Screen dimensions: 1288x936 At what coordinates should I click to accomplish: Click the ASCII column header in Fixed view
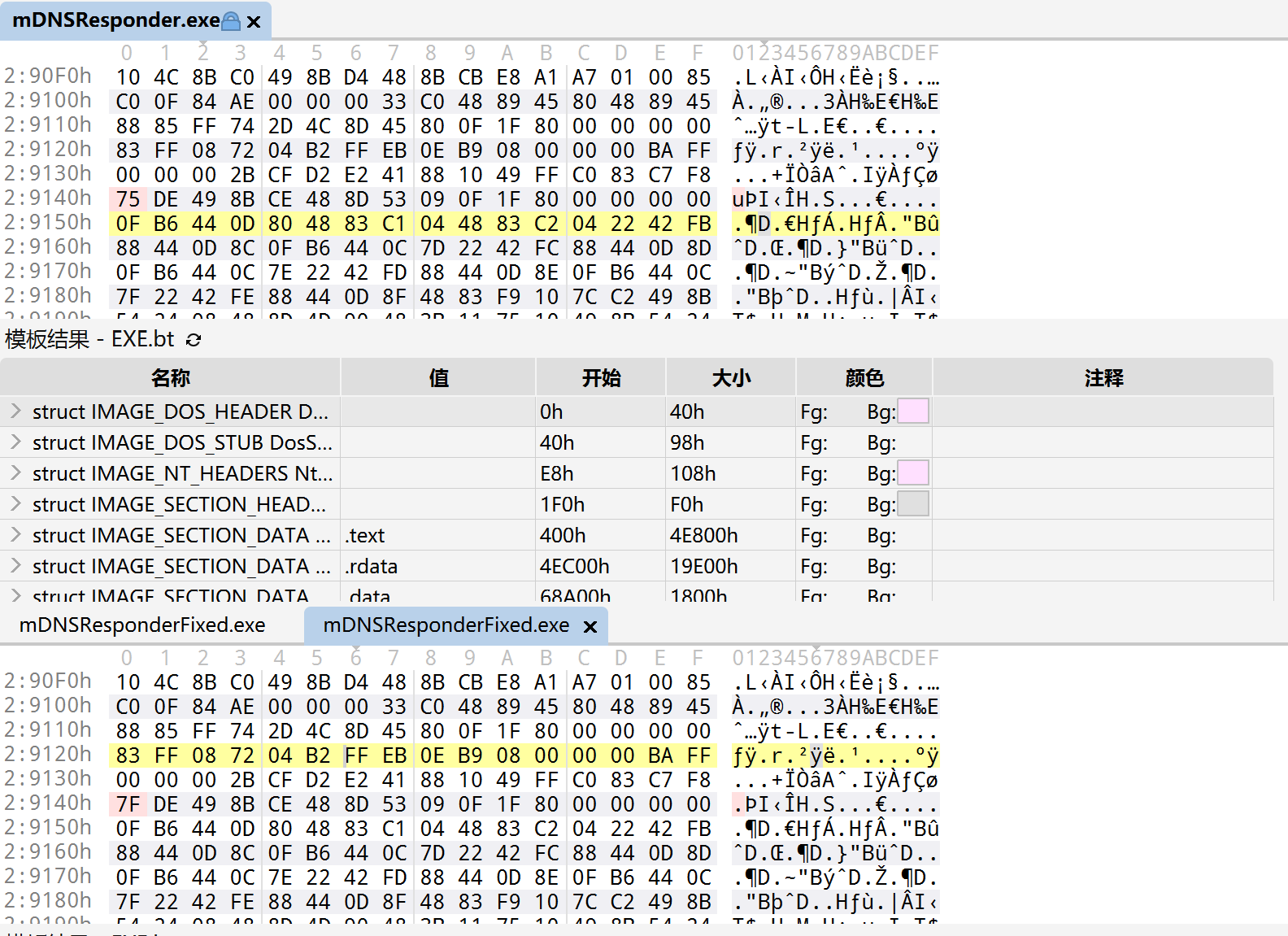[x=835, y=658]
